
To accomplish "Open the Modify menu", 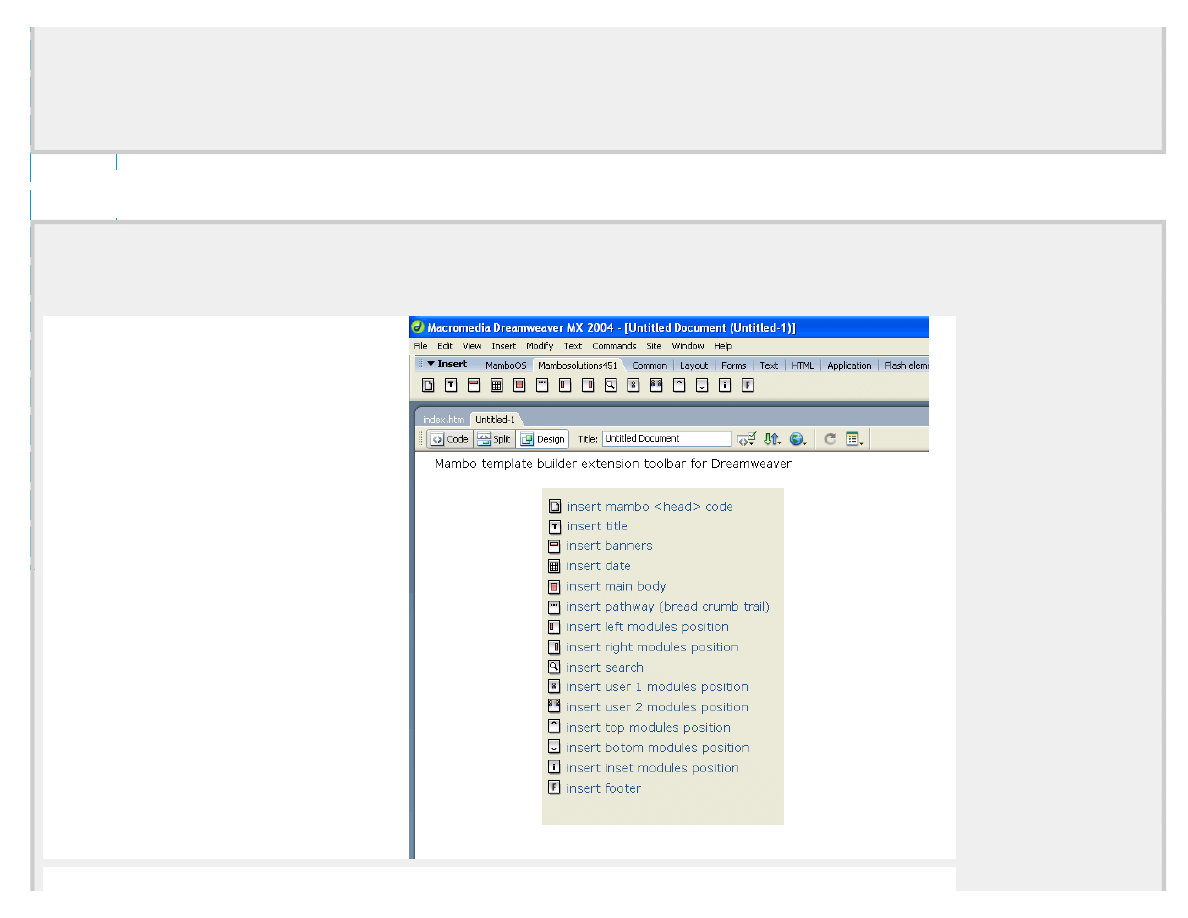I will coord(539,346).
